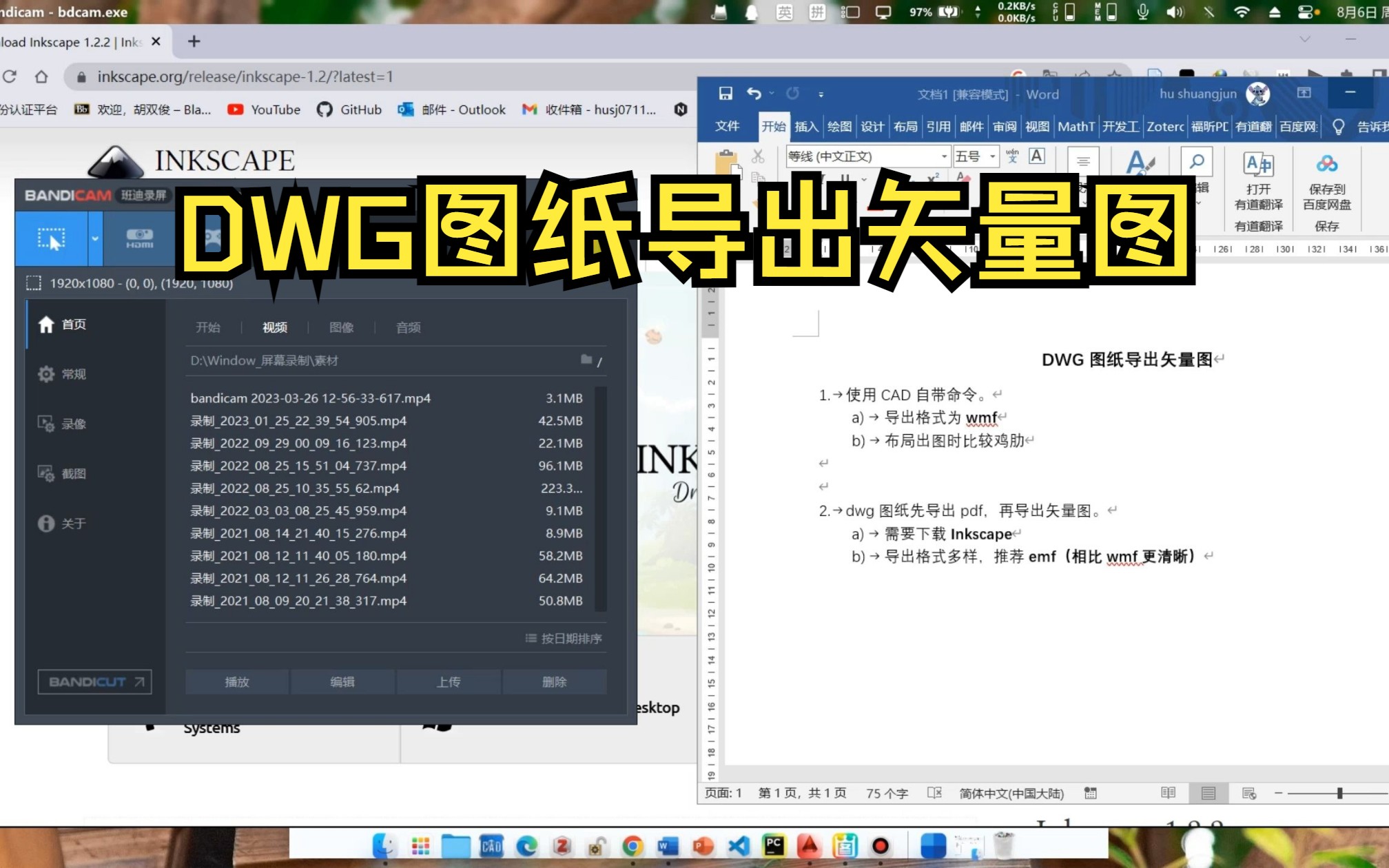Click the 打开有道翻译 translate icon

coord(1258,164)
